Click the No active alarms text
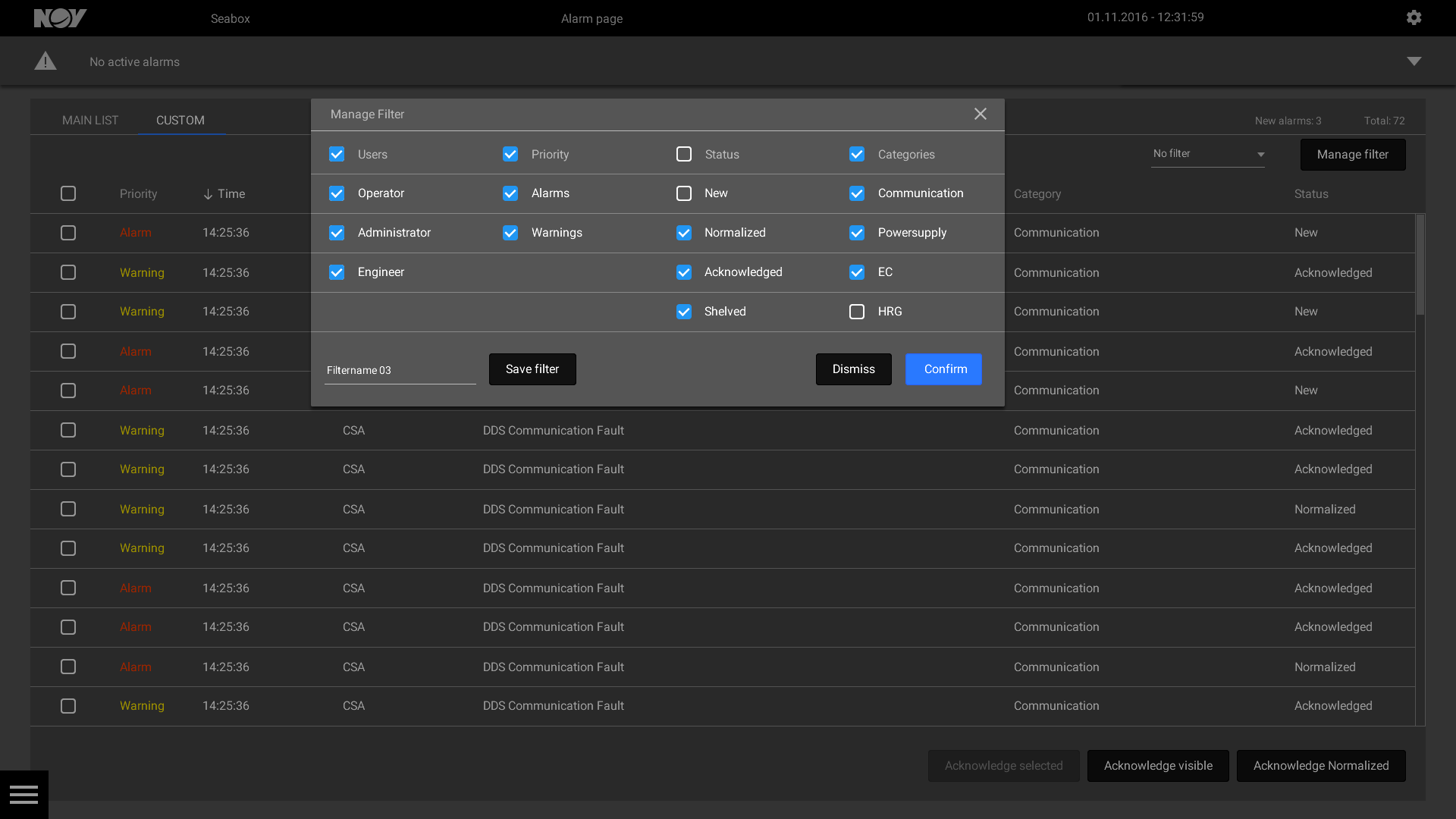 coord(134,62)
